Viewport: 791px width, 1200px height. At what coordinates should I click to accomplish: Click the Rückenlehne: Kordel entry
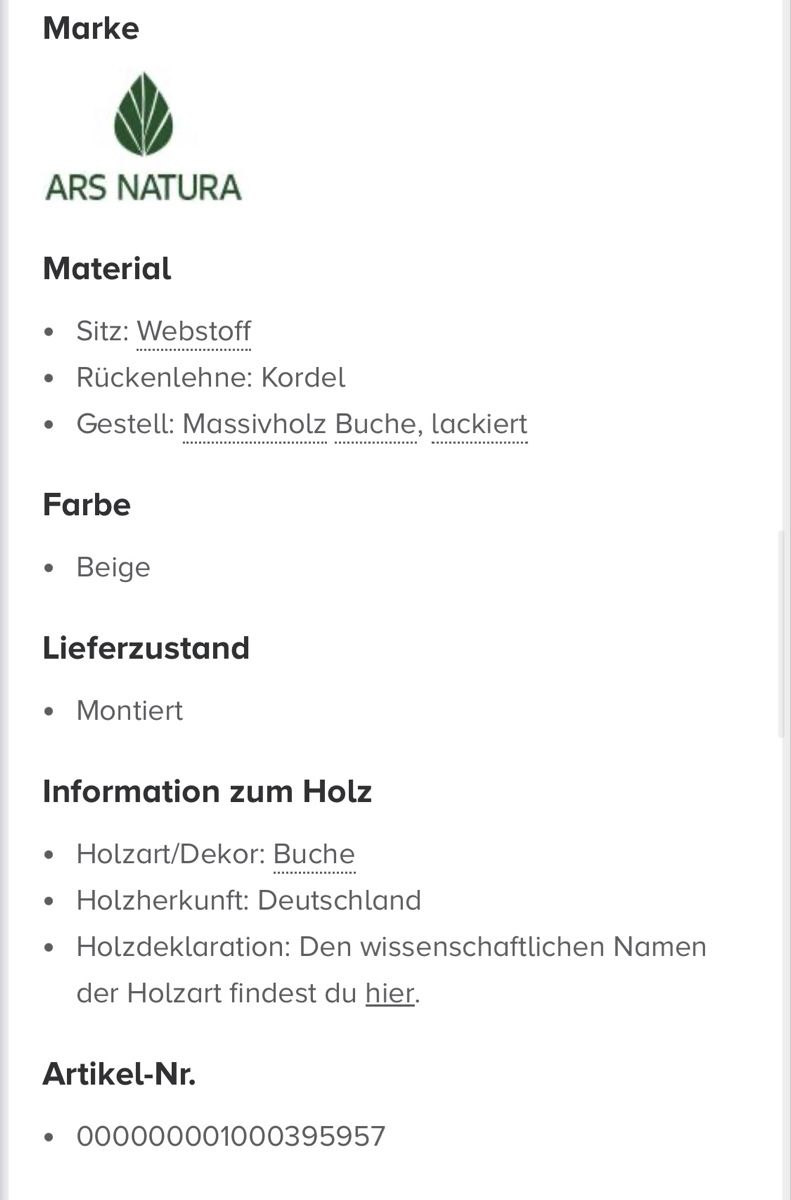tap(211, 378)
